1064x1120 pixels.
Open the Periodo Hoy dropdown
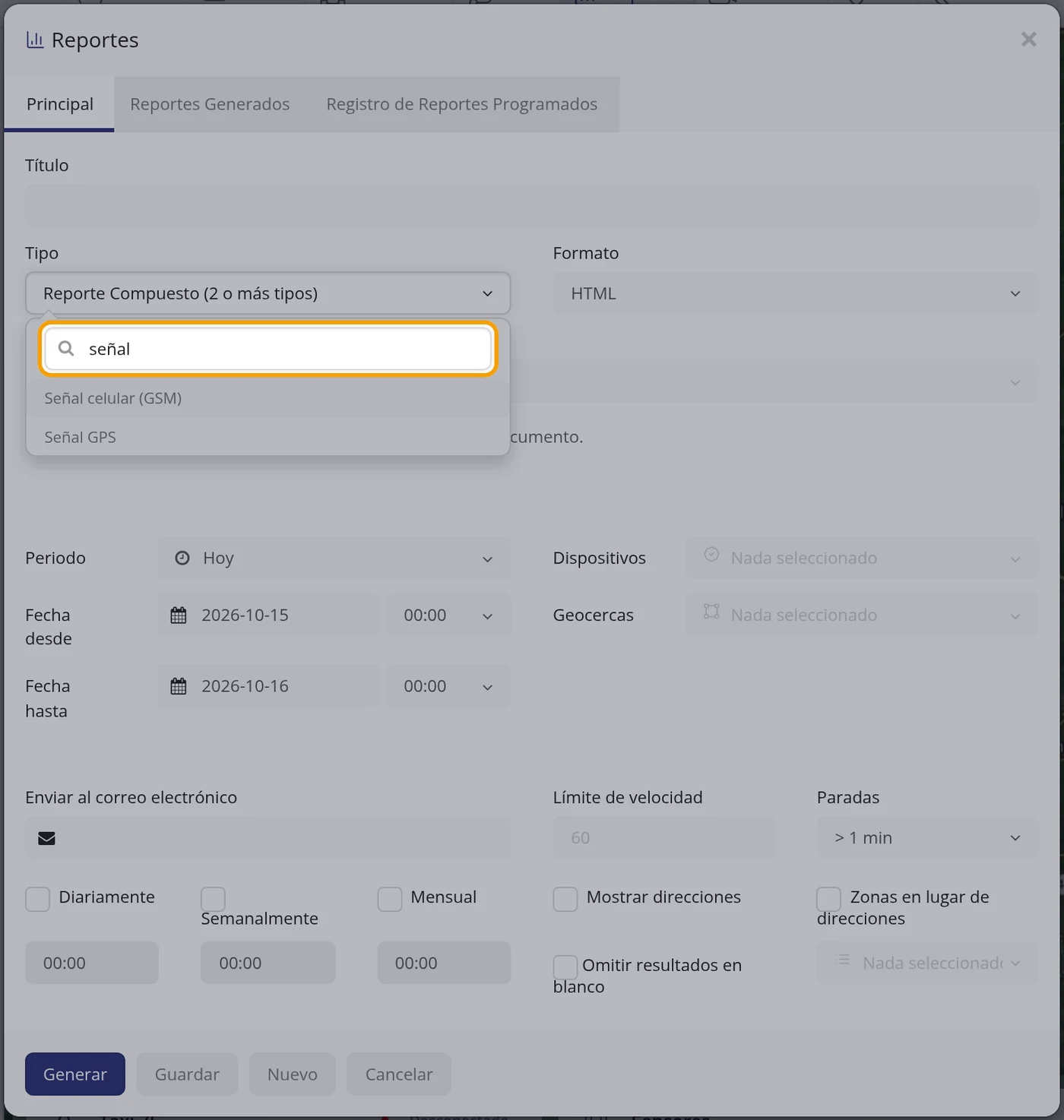click(334, 558)
